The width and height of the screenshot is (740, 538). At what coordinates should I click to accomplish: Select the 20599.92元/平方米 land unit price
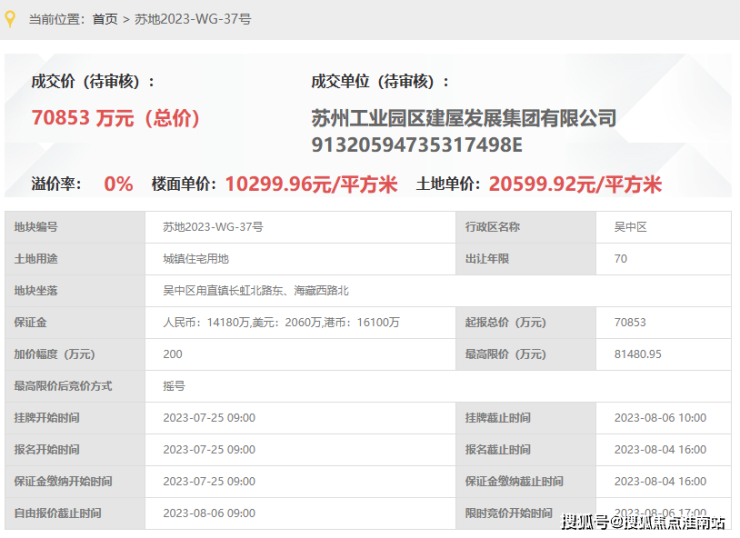pyautogui.click(x=575, y=184)
